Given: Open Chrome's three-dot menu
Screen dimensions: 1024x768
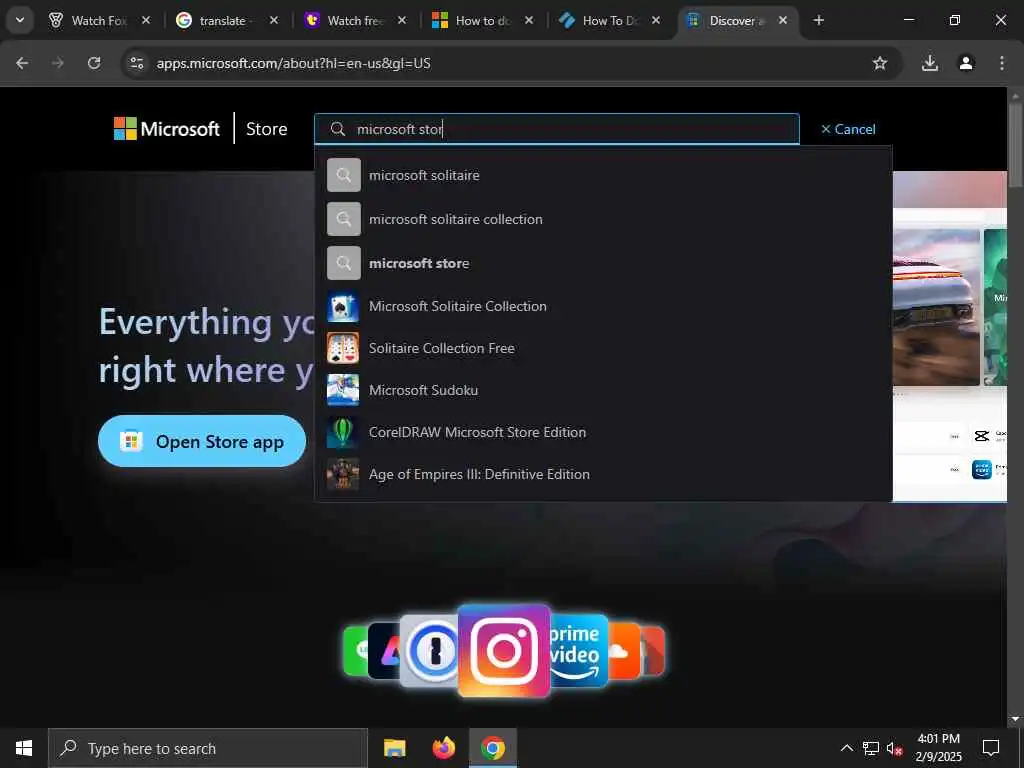Looking at the screenshot, I should click(x=1002, y=63).
